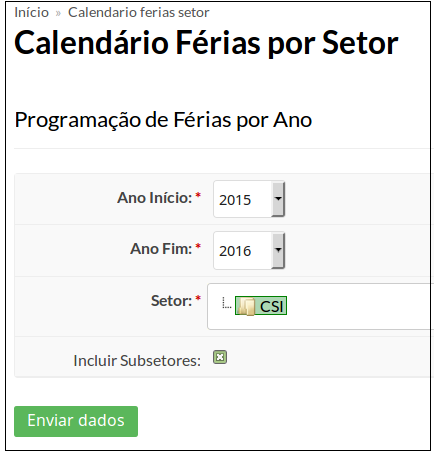Click the CSI folder icon

coord(246,306)
